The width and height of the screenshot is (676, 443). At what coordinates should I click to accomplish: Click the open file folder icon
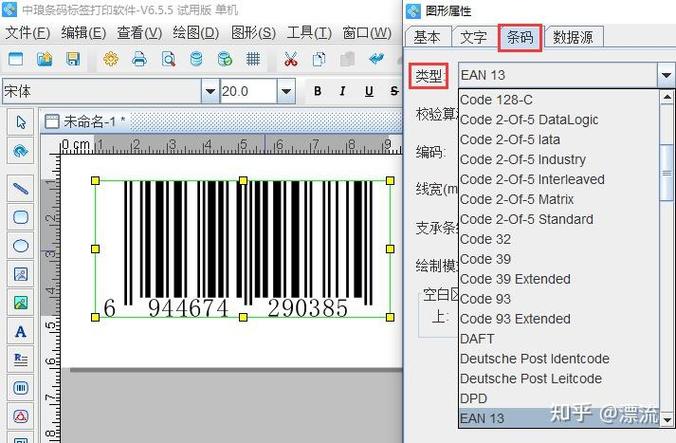(x=44, y=59)
